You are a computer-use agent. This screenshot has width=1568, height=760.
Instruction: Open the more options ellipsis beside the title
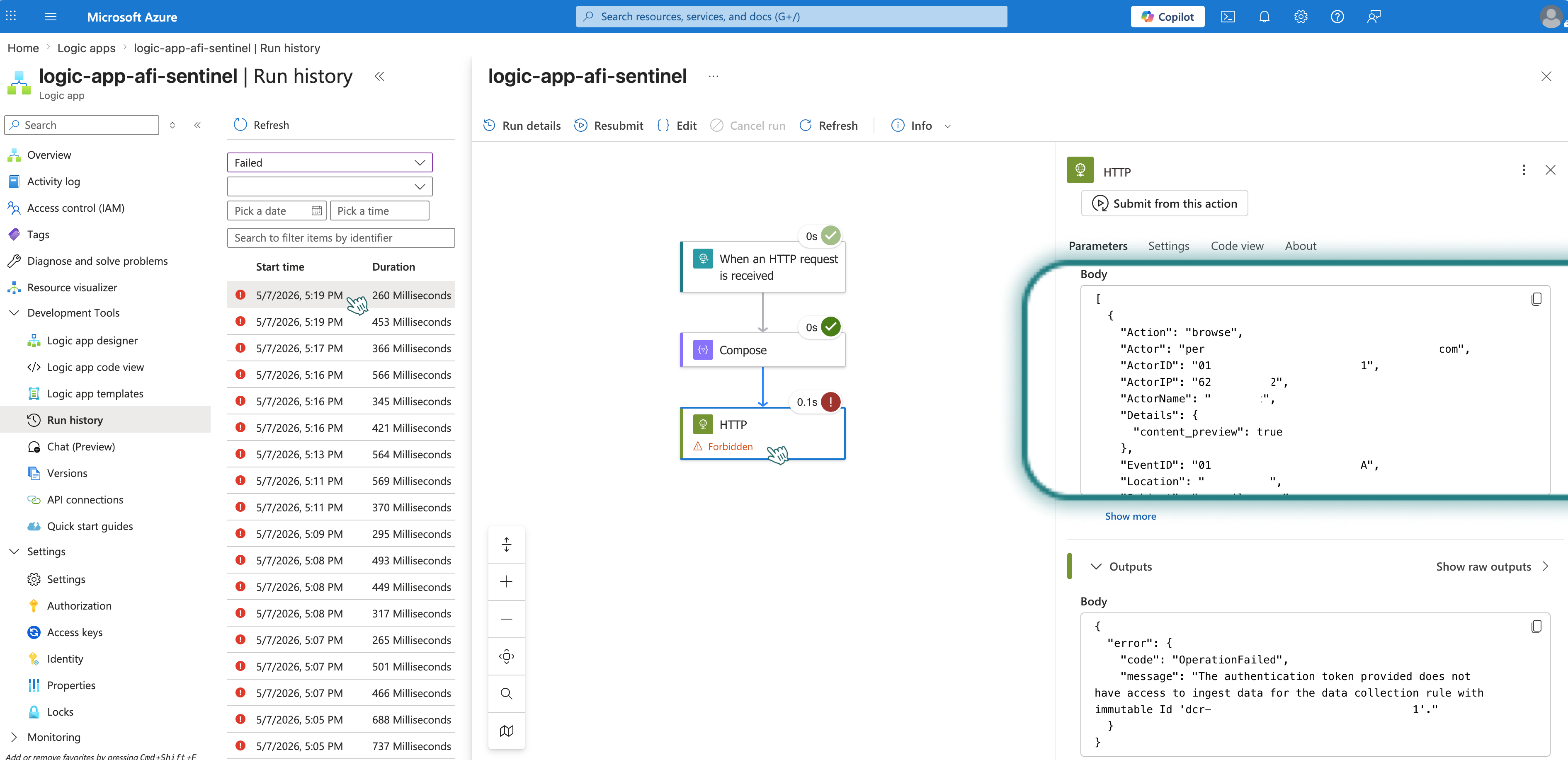pyautogui.click(x=714, y=76)
